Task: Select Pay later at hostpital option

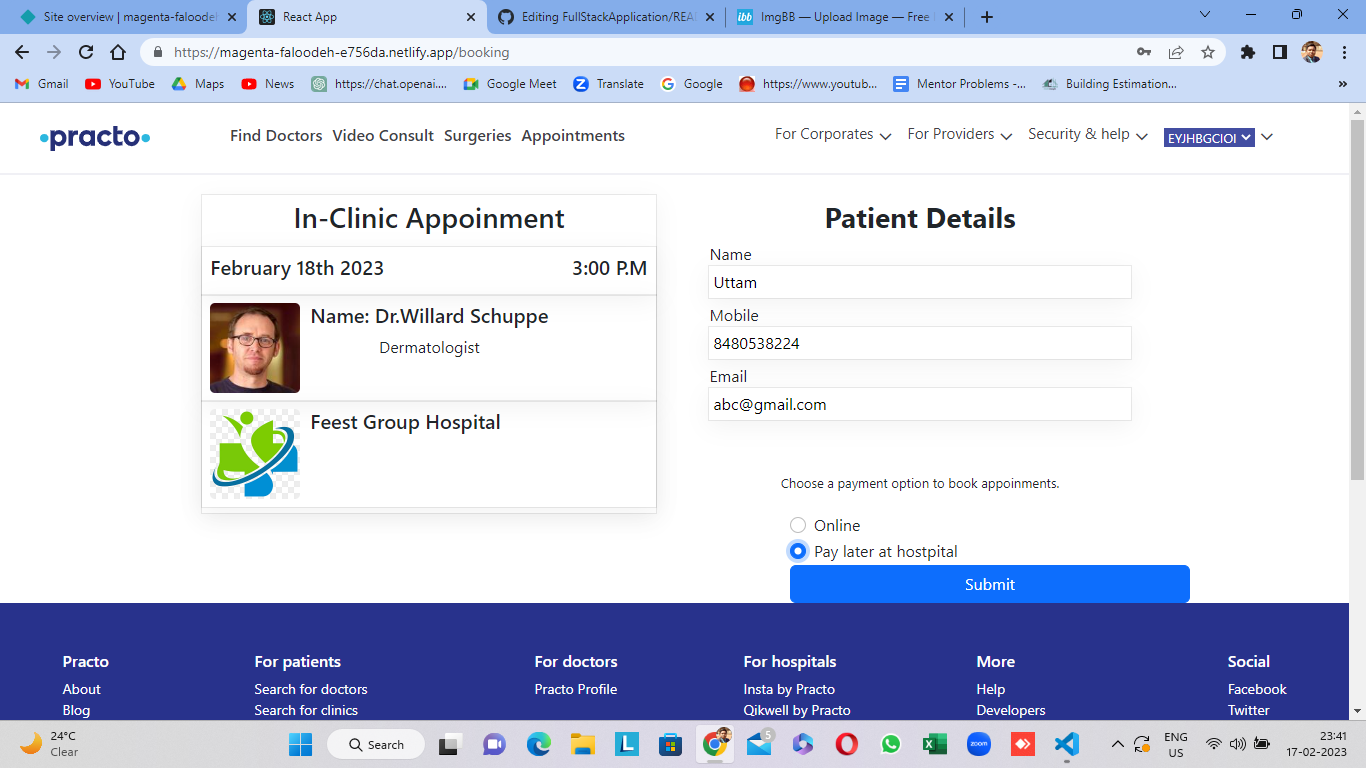Action: pos(798,551)
